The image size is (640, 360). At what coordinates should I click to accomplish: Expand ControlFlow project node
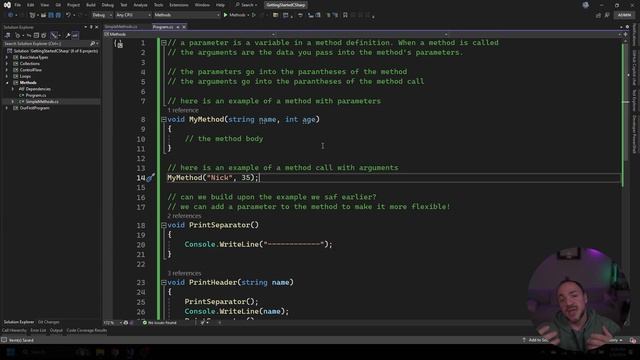pos(7,70)
